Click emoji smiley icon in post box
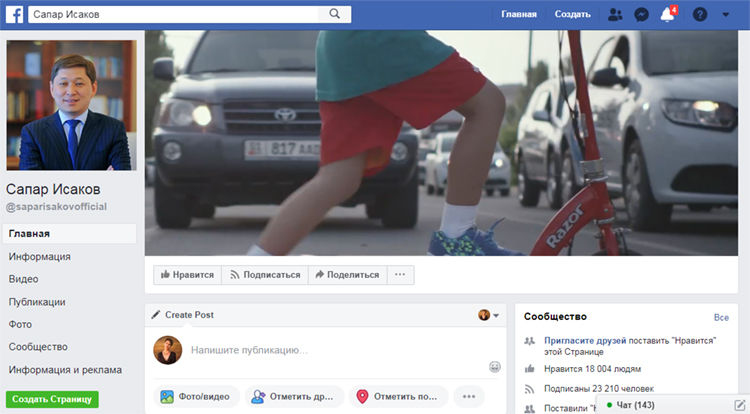Viewport: 750px width, 414px height. point(495,367)
